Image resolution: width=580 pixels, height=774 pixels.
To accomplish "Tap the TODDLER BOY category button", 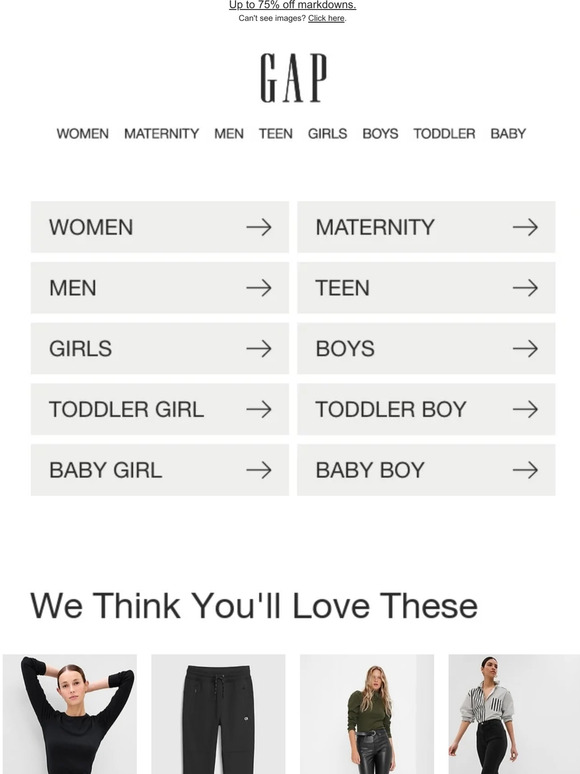I will (426, 409).
